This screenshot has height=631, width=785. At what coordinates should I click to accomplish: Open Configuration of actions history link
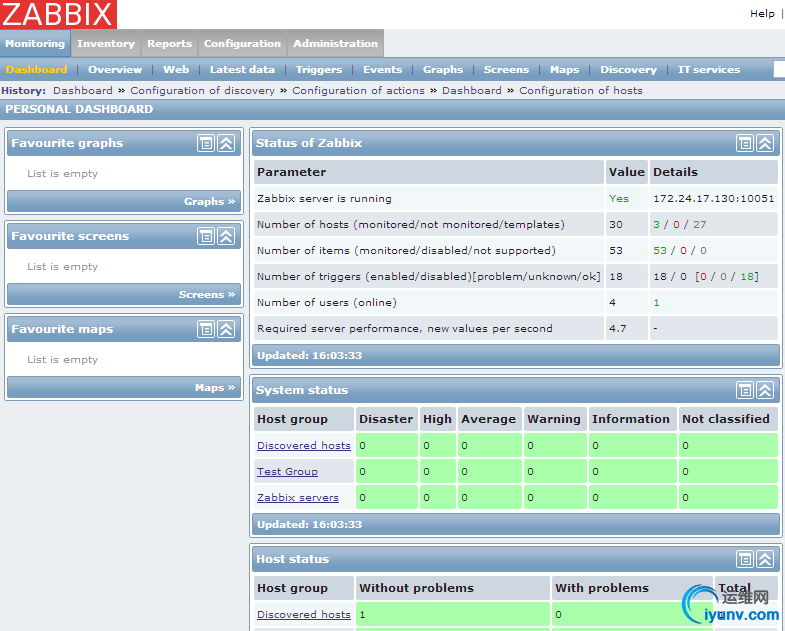pyautogui.click(x=358, y=91)
